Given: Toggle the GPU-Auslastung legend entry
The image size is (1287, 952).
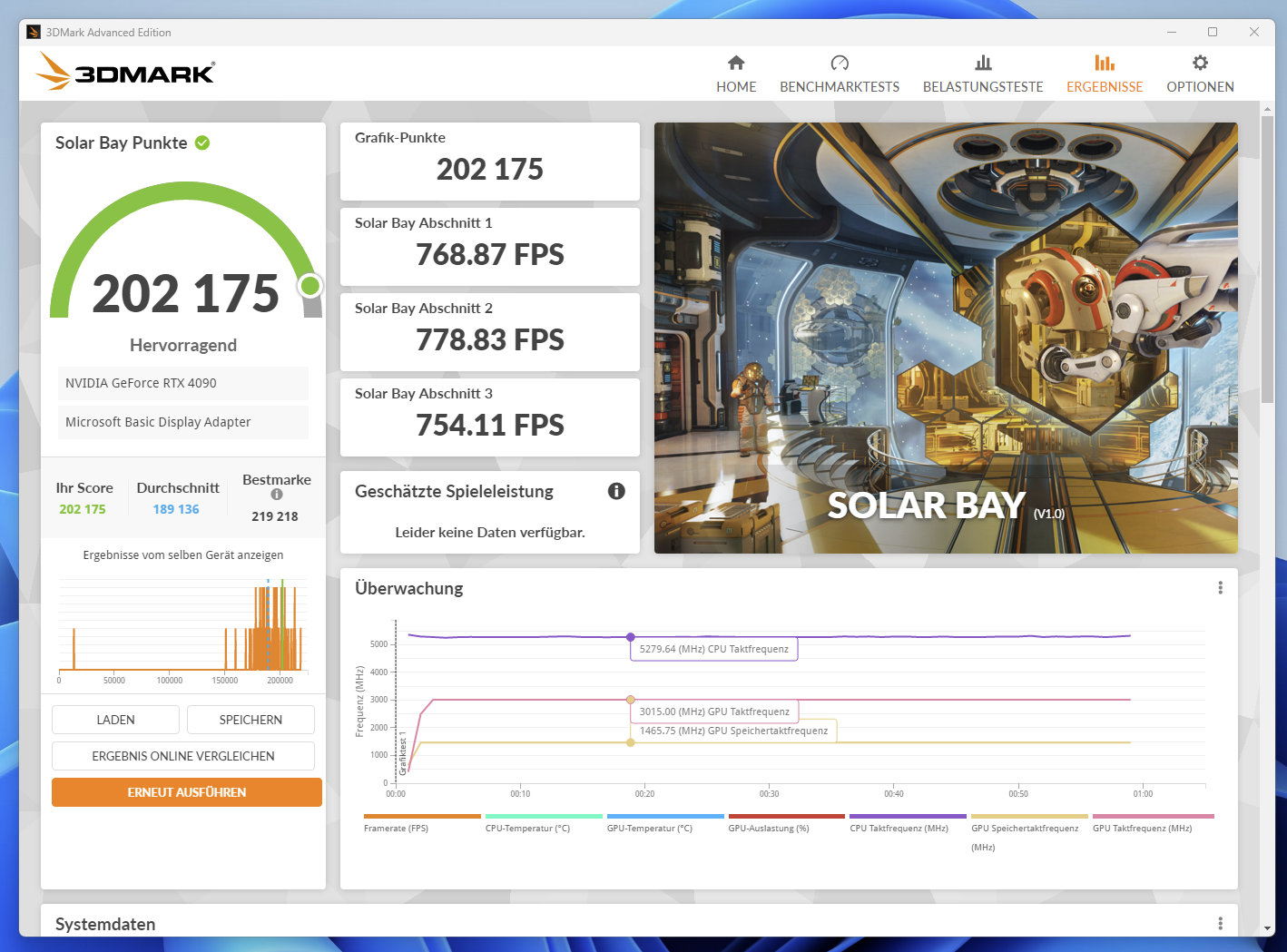Looking at the screenshot, I should pyautogui.click(x=787, y=823).
